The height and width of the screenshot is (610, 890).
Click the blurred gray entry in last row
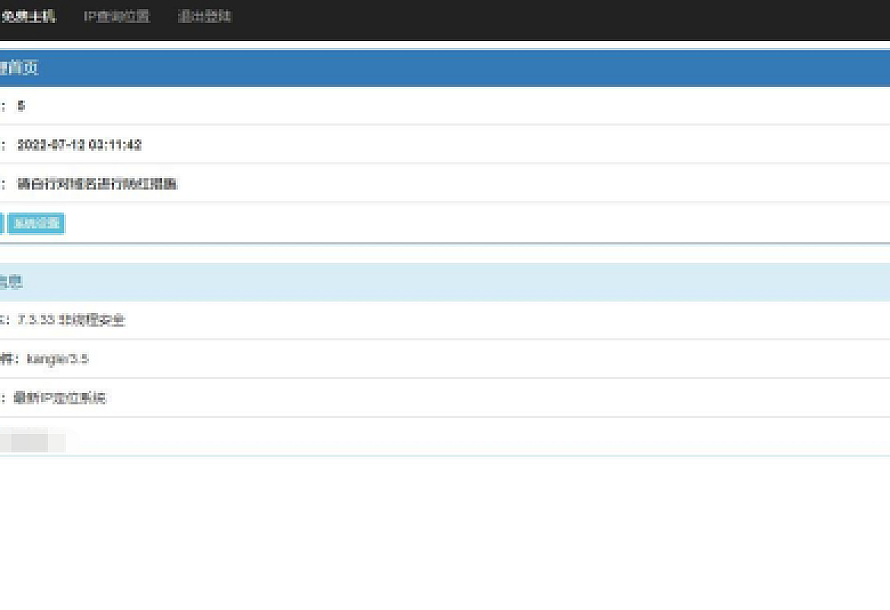(32, 440)
